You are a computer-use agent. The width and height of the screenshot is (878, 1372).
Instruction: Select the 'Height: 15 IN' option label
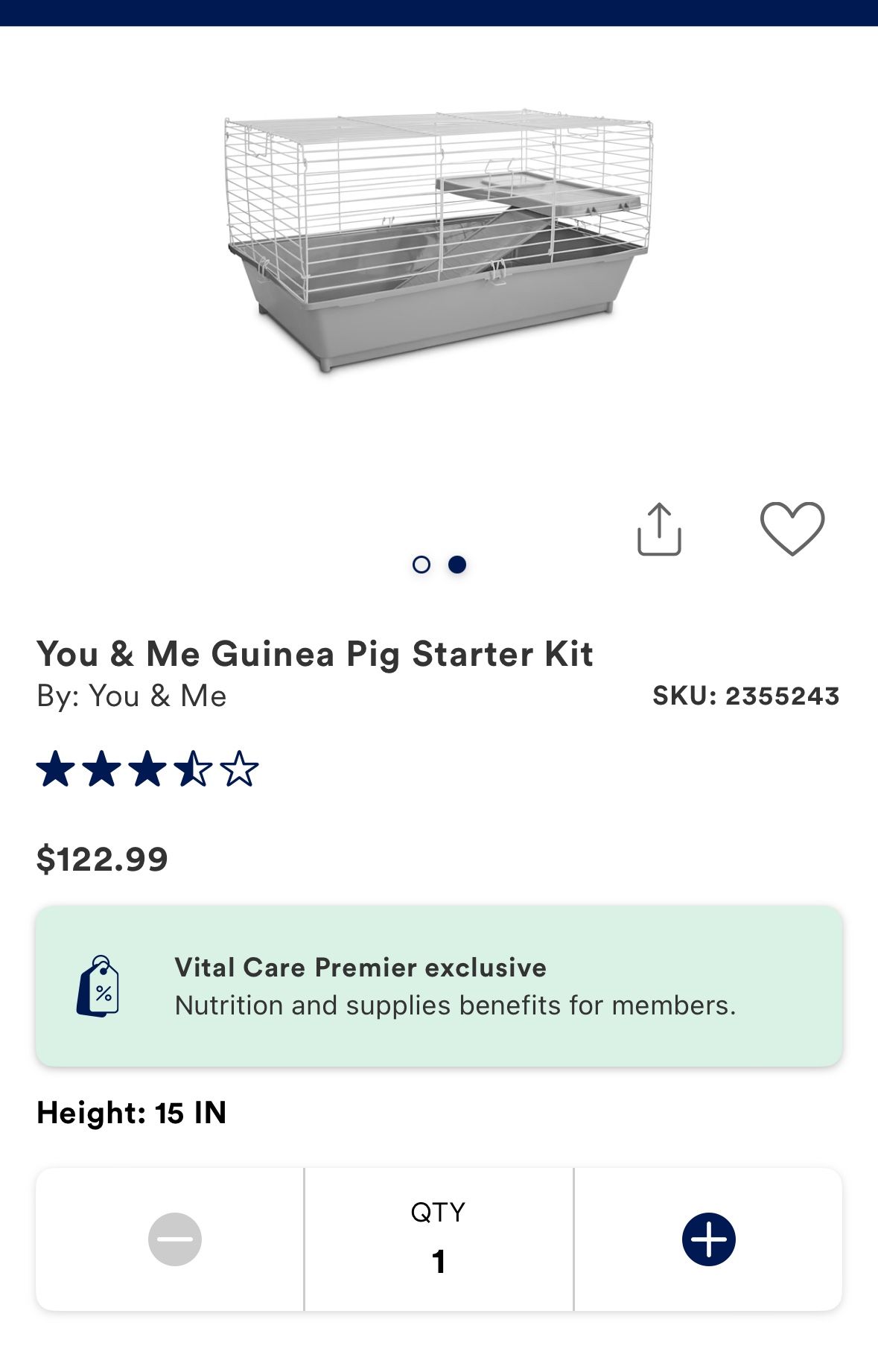132,1113
